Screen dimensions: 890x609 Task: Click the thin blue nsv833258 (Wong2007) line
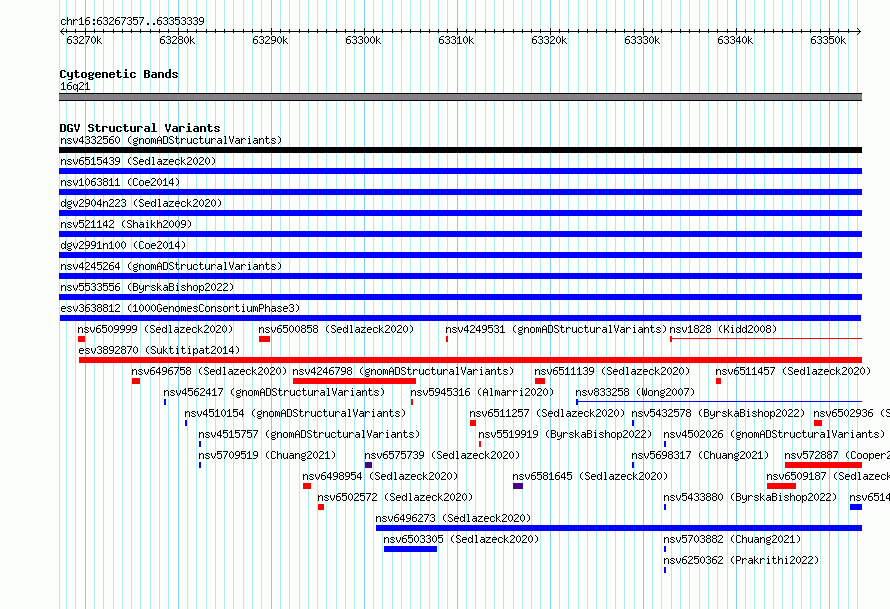[x=719, y=402]
